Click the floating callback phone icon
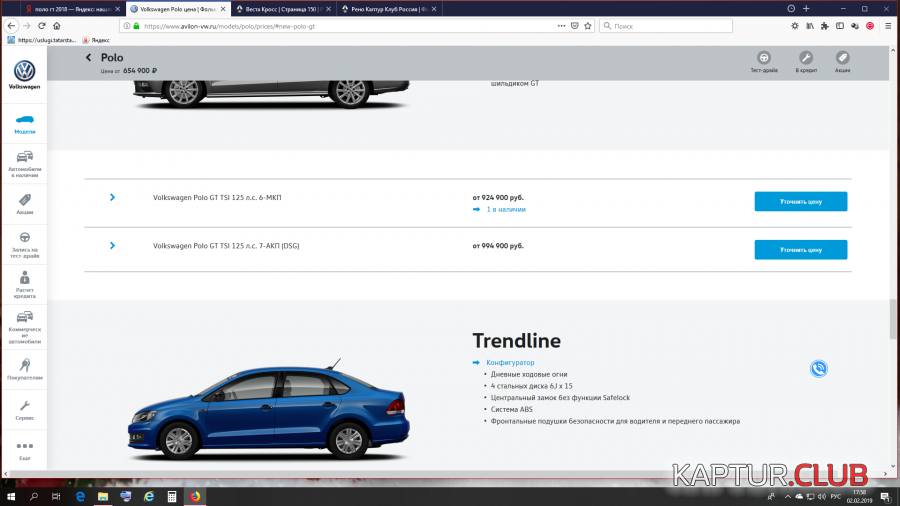 (818, 368)
